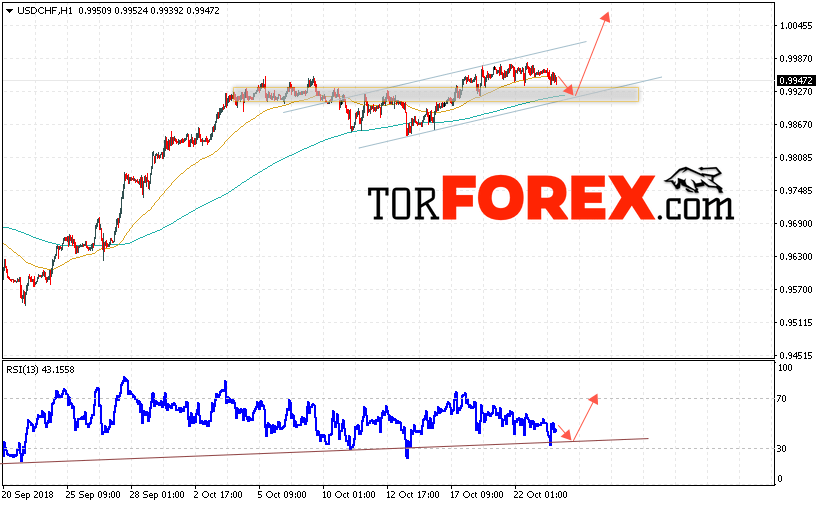Click the 1.00455 price axis label
817x506 pixels.
796,26
